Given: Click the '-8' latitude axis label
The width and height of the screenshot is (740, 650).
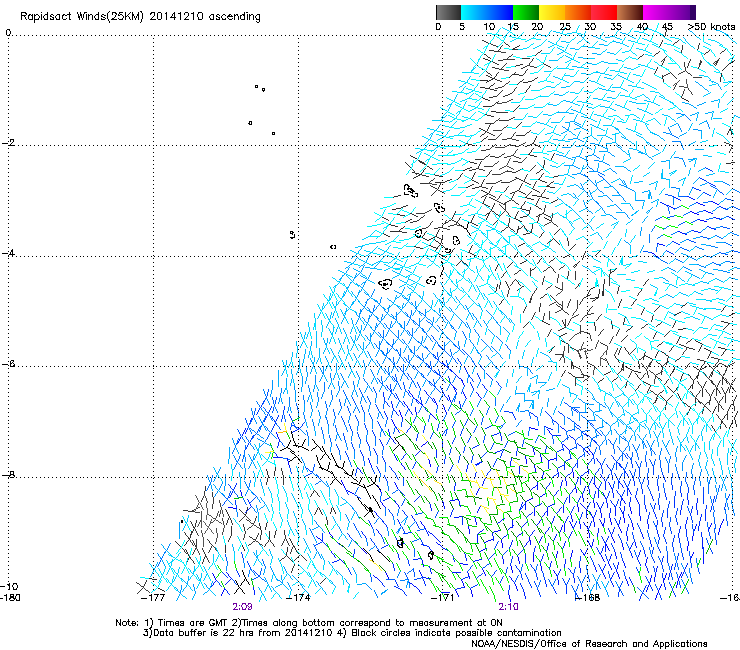Looking at the screenshot, I should click(8, 474).
